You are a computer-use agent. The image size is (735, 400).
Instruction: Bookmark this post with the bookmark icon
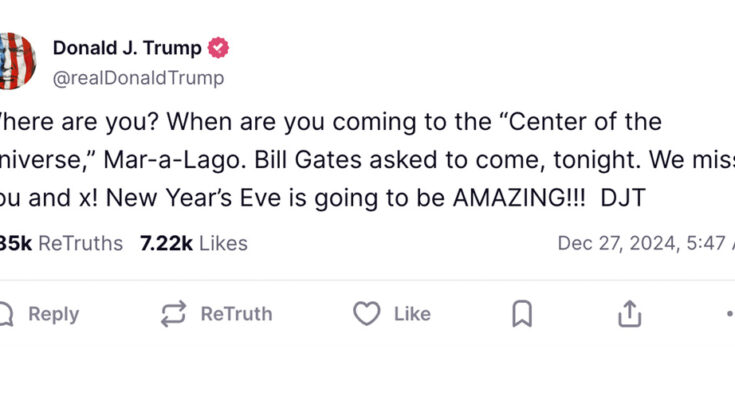tap(521, 314)
